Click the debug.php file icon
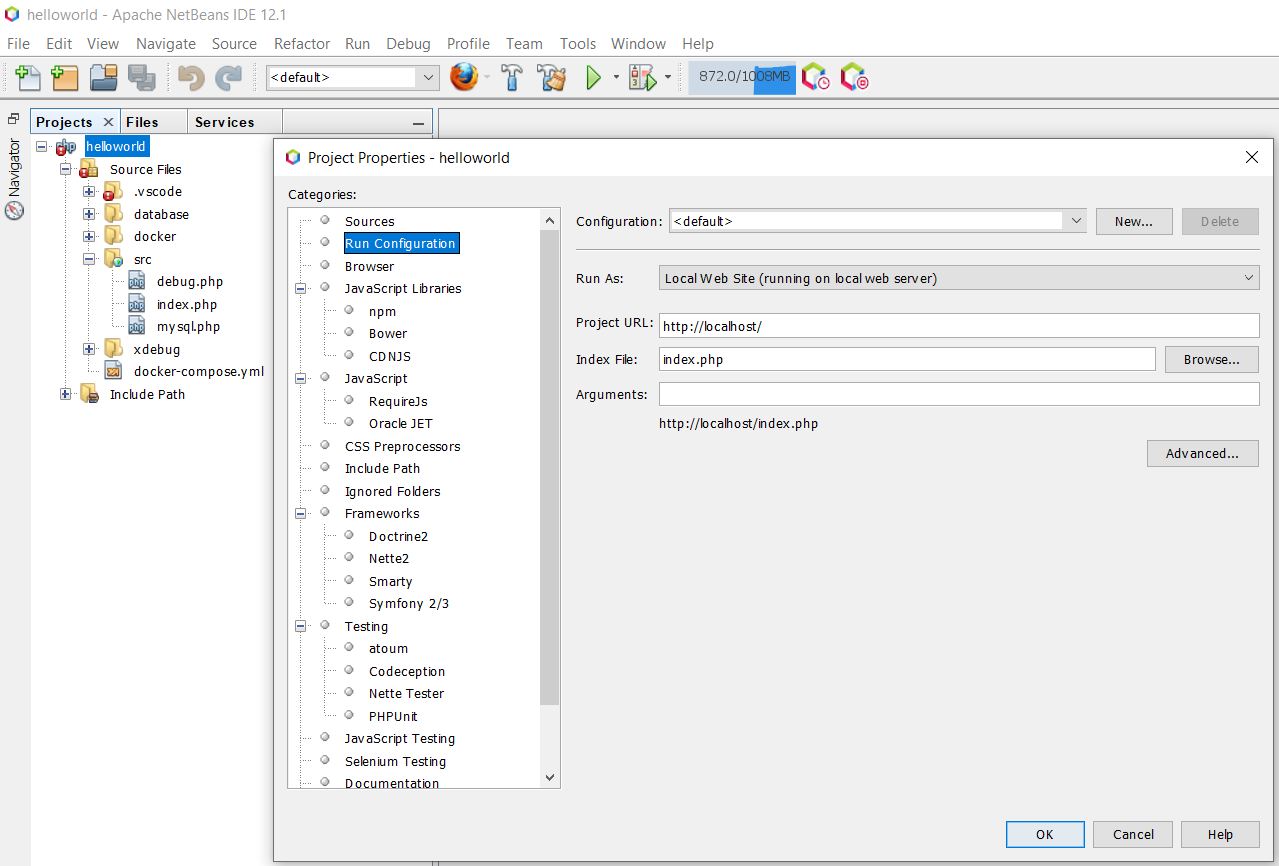 [x=137, y=282]
